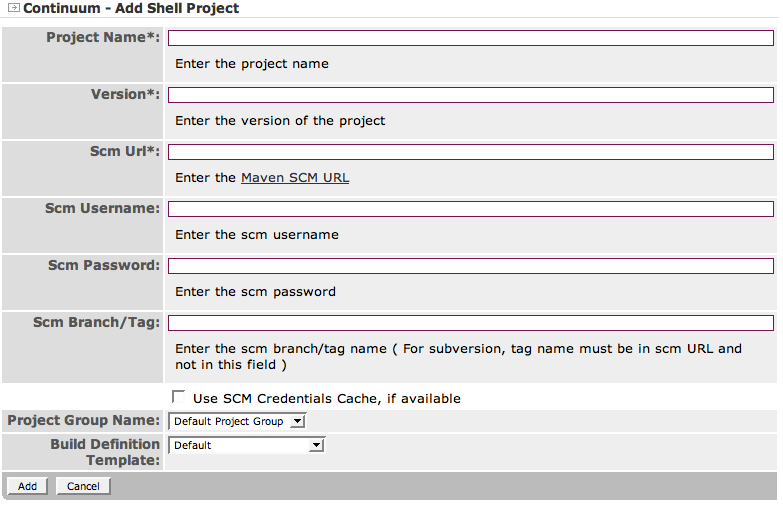Click the Scm Username text box
The height and width of the screenshot is (506, 783).
pyautogui.click(x=470, y=209)
